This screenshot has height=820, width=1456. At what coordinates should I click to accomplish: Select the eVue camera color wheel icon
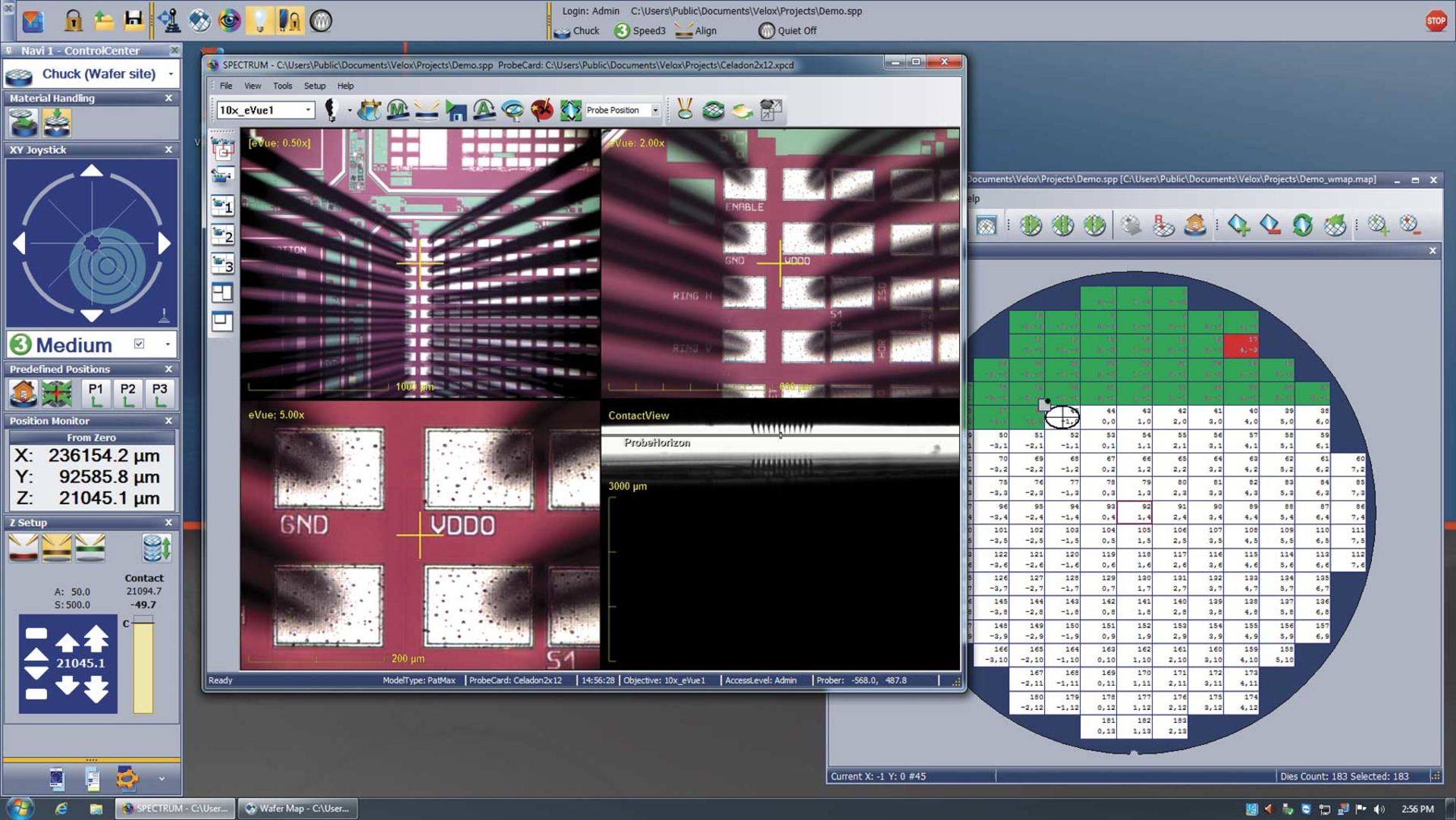pos(230,21)
